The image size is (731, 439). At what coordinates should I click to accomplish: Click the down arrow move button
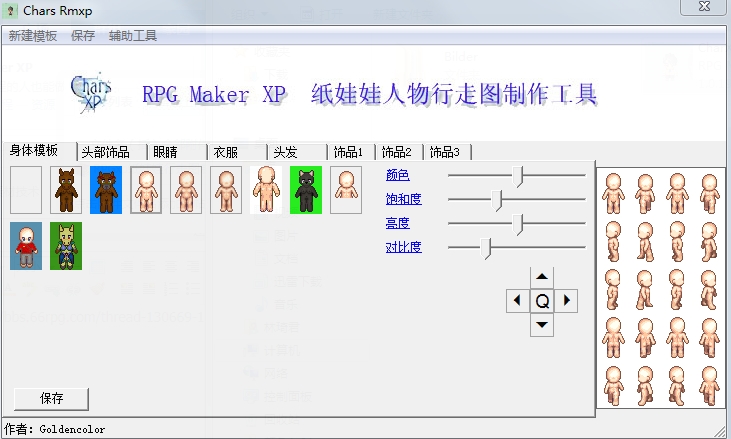tap(542, 325)
